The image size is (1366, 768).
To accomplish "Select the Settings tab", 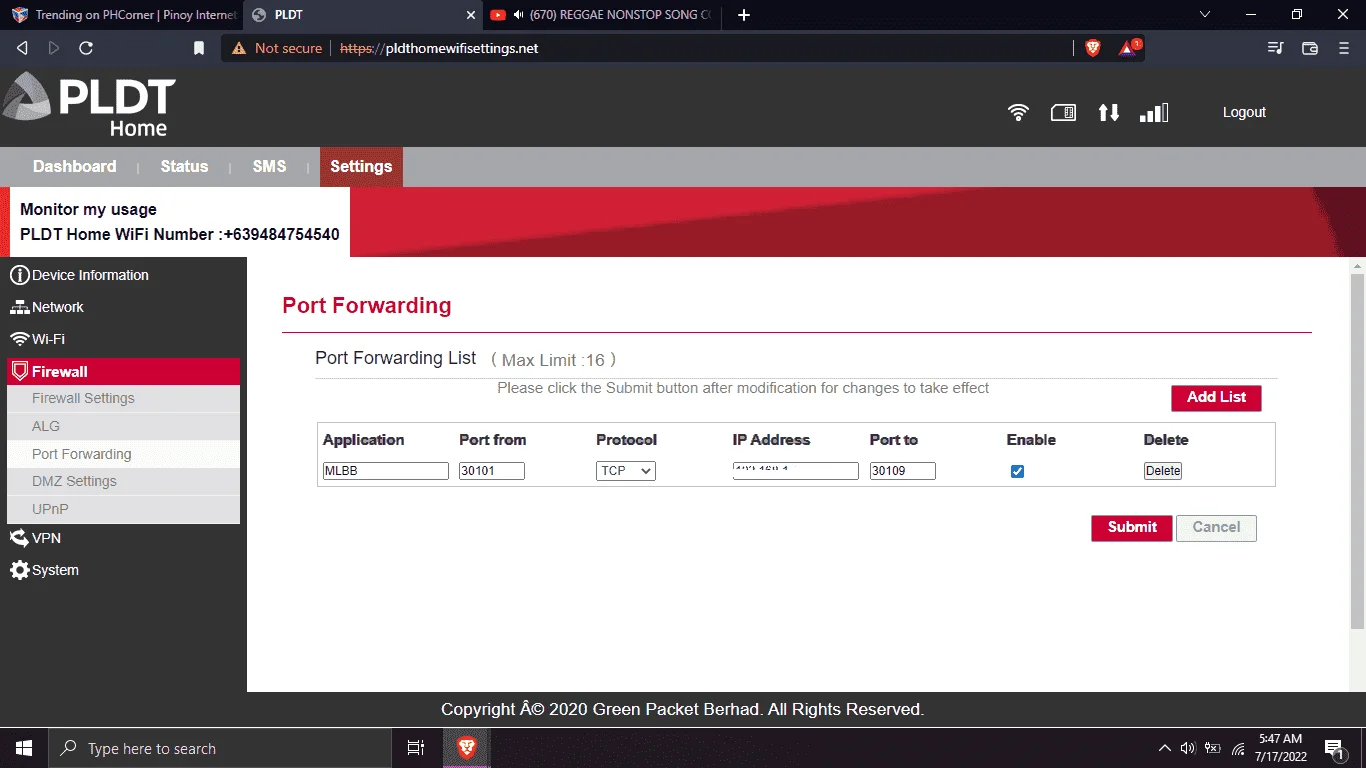I will (x=361, y=167).
